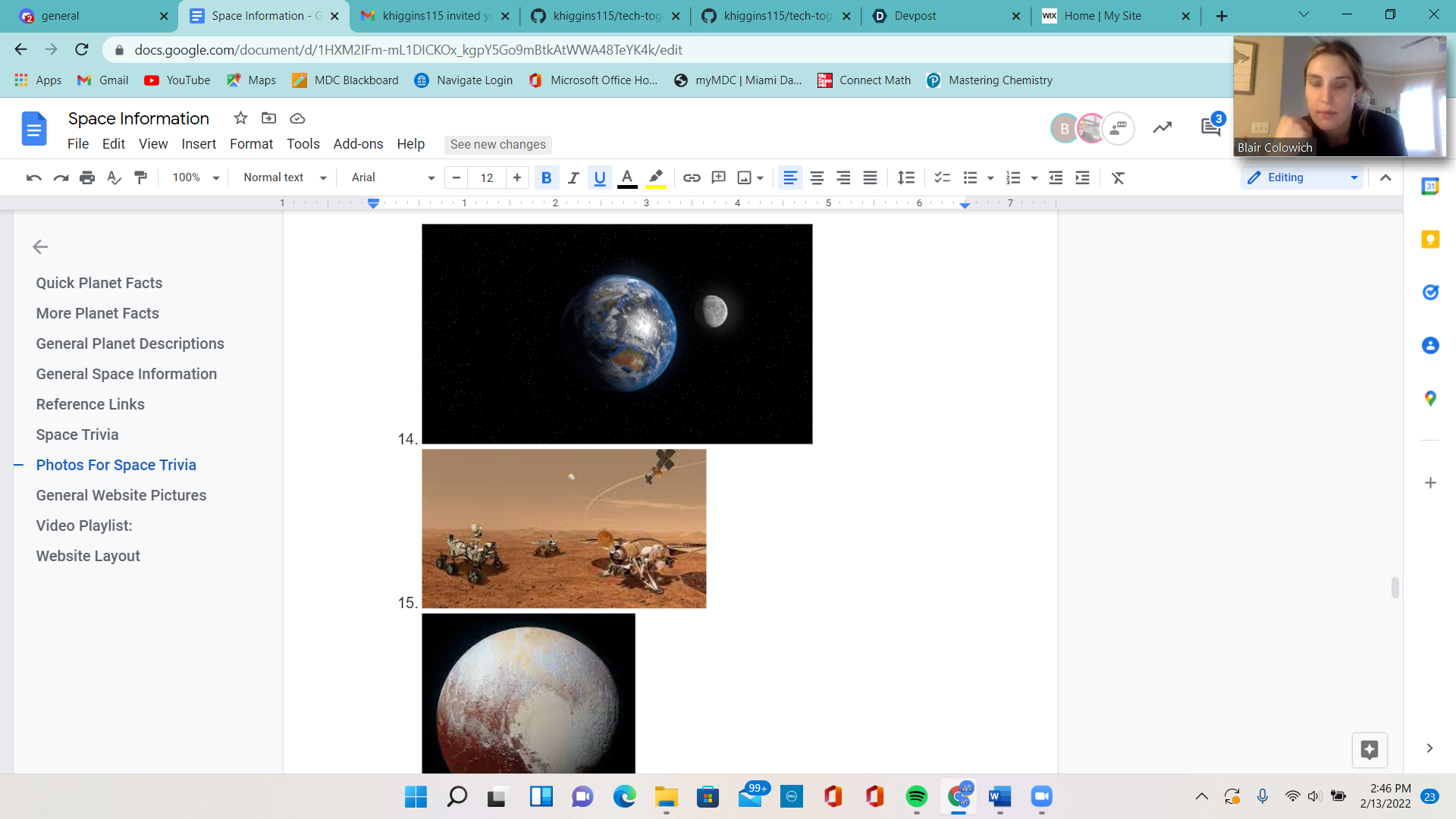Click the add comment toolbar icon
The width and height of the screenshot is (1456, 819).
coord(718,177)
